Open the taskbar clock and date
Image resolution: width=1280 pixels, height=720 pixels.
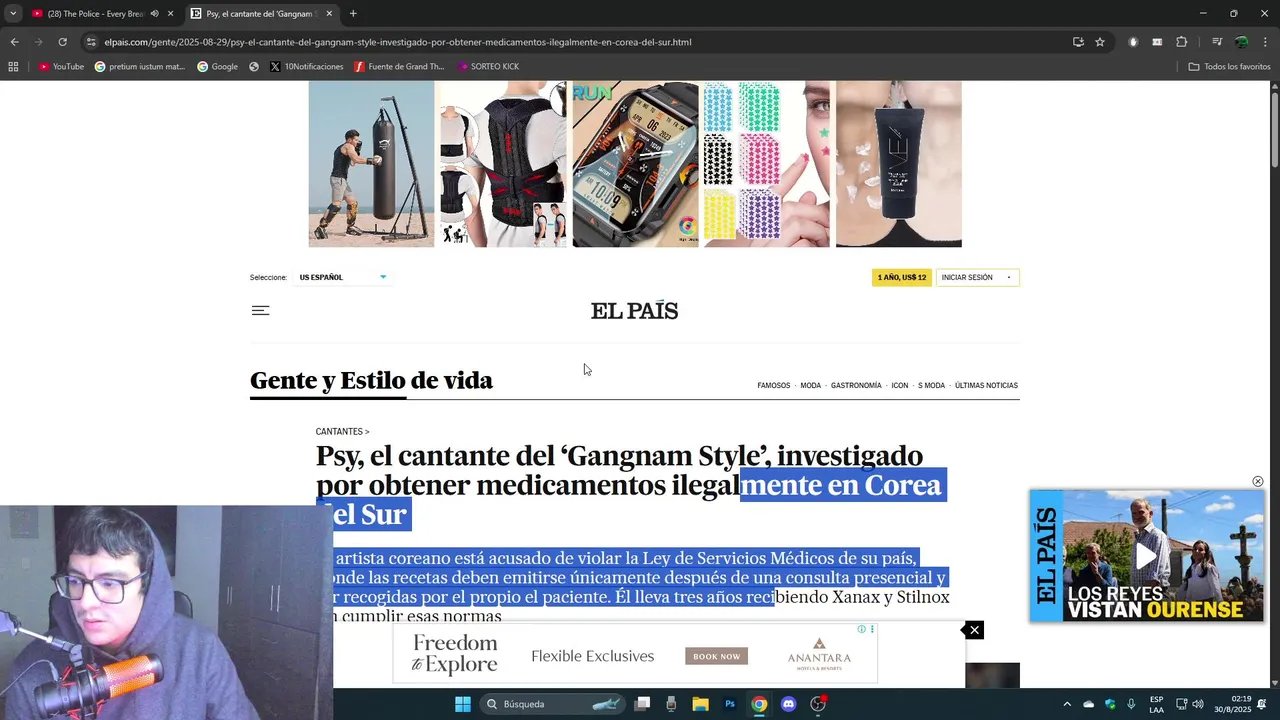tap(1232, 704)
